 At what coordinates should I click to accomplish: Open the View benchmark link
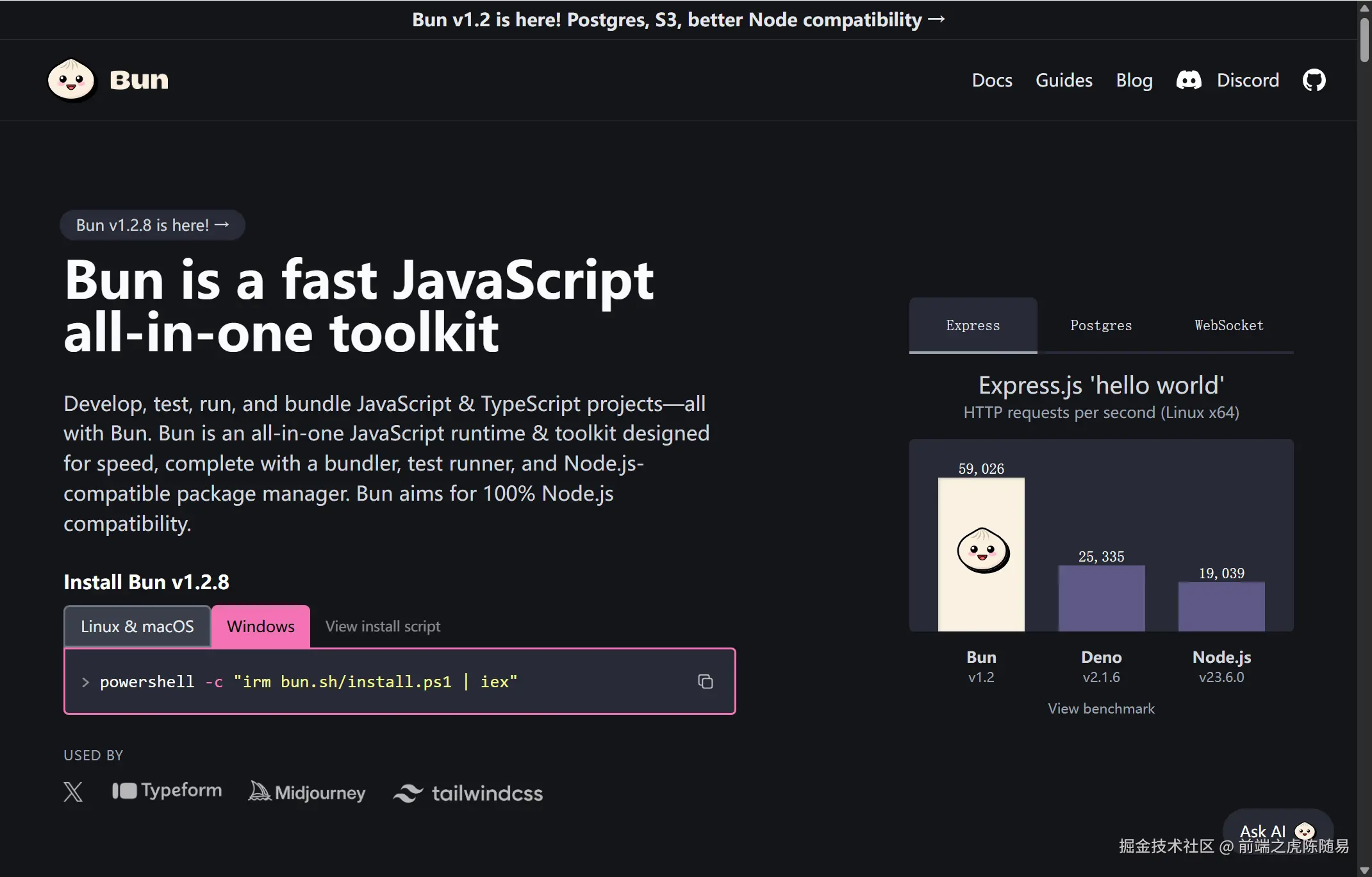click(x=1101, y=708)
